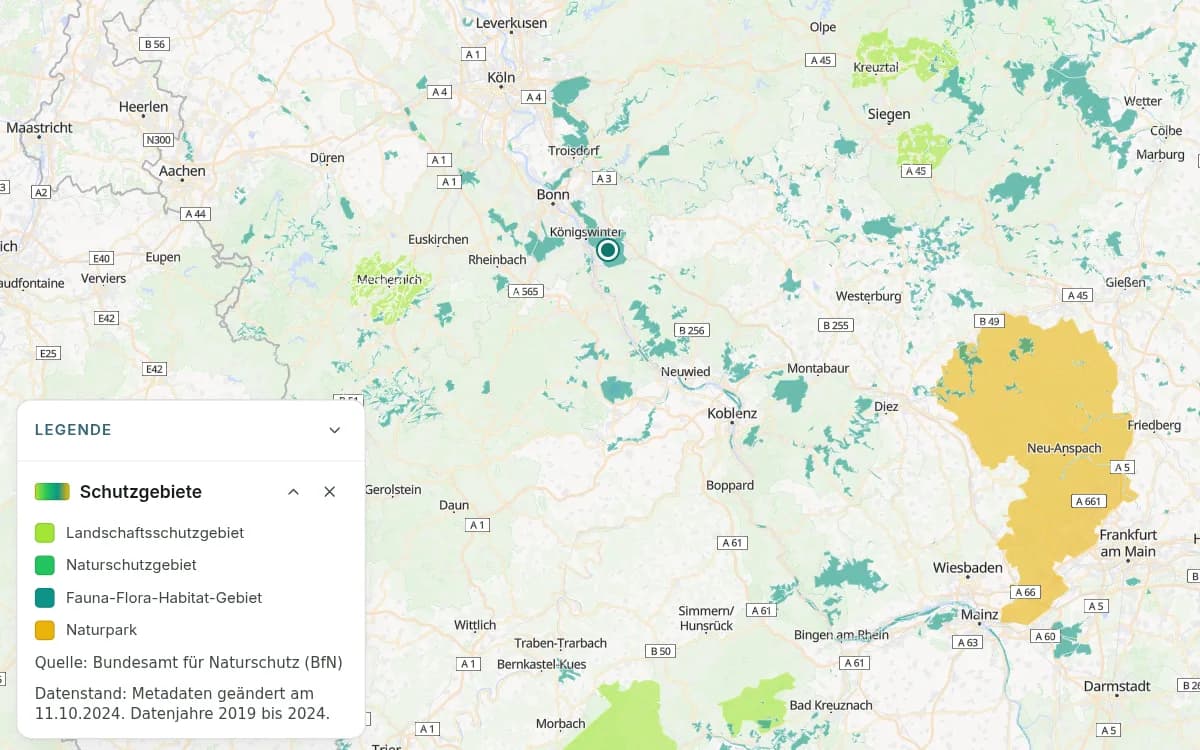Click the A 661 road shield
Image resolution: width=1200 pixels, height=750 pixels.
pyautogui.click(x=1088, y=501)
